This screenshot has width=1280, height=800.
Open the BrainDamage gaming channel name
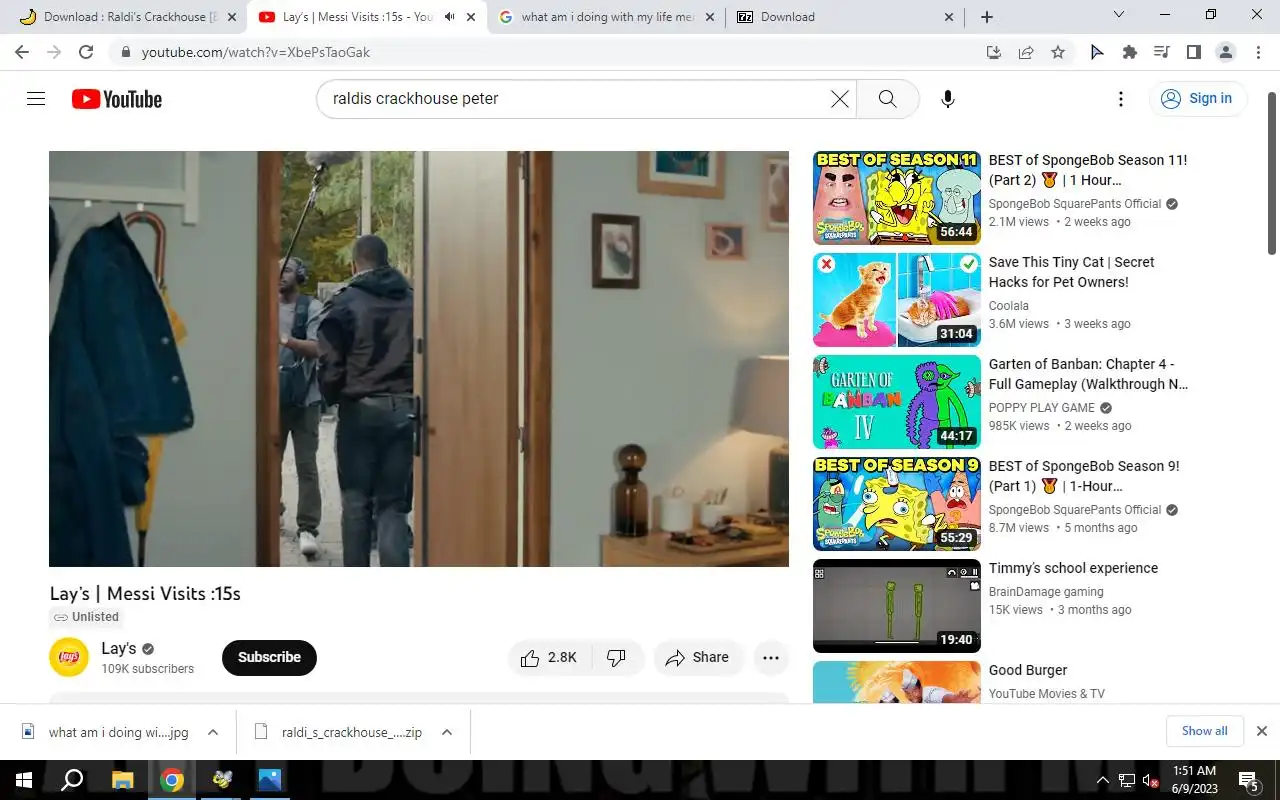1046,592
